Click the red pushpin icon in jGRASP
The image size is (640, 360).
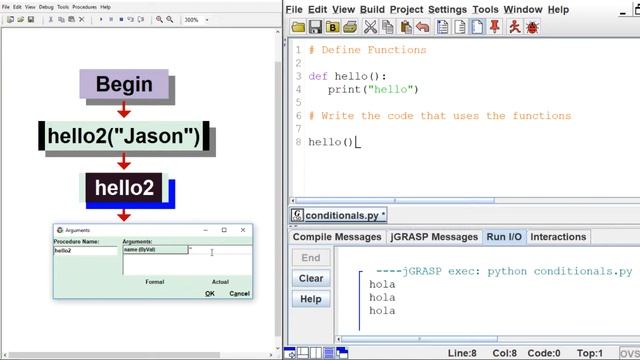click(x=495, y=27)
